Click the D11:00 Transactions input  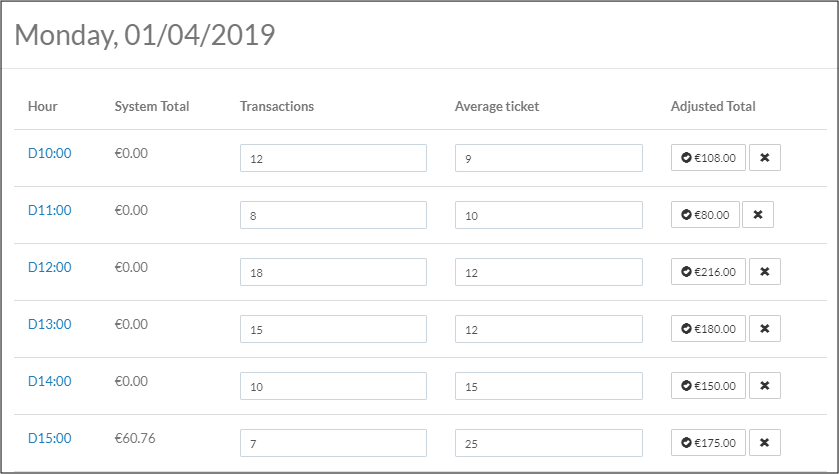(x=333, y=215)
